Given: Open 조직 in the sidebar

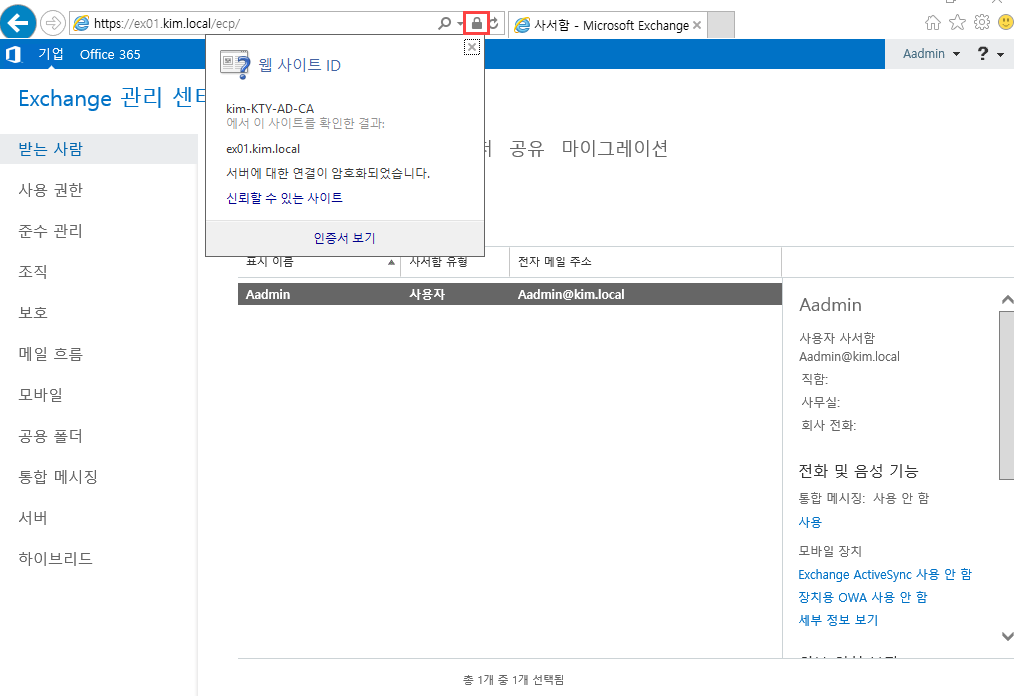Looking at the screenshot, I should click(33, 272).
